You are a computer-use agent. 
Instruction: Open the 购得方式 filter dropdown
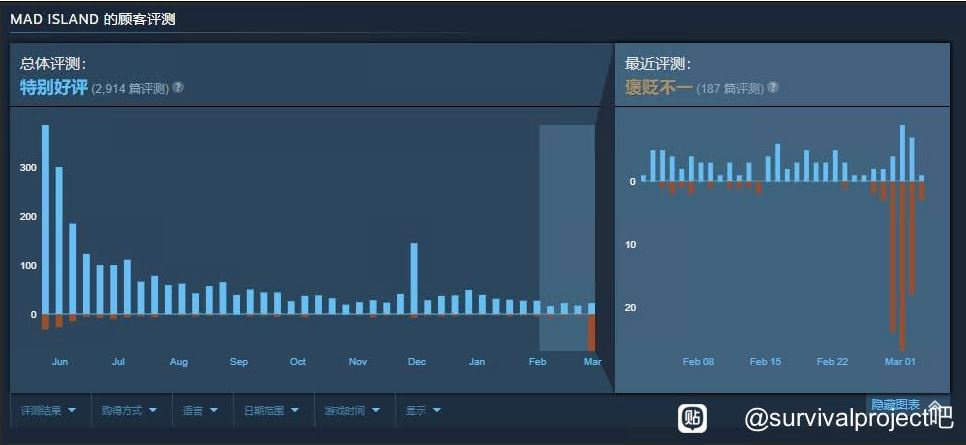(x=129, y=410)
